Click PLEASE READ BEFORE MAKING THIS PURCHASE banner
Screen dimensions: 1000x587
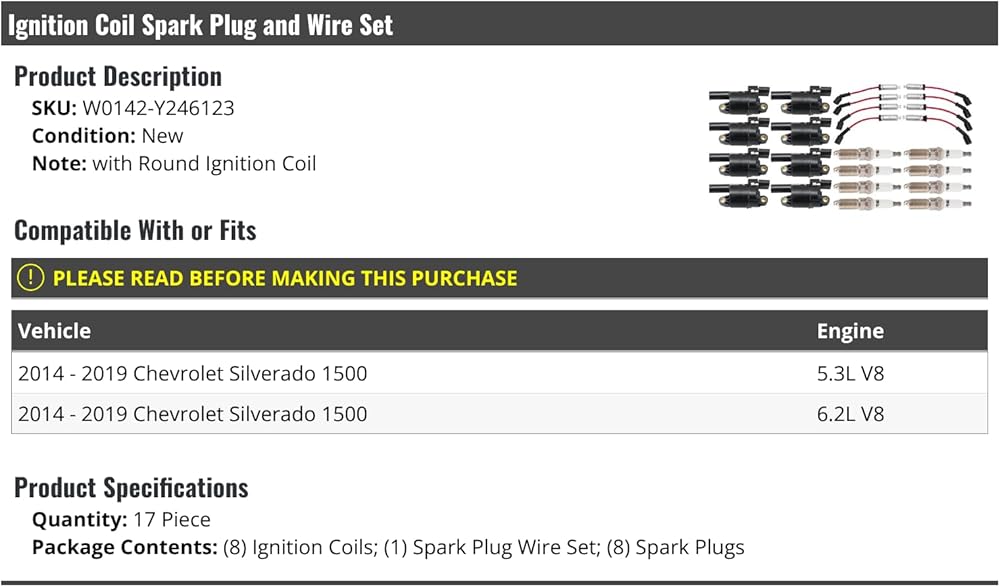tap(499, 278)
